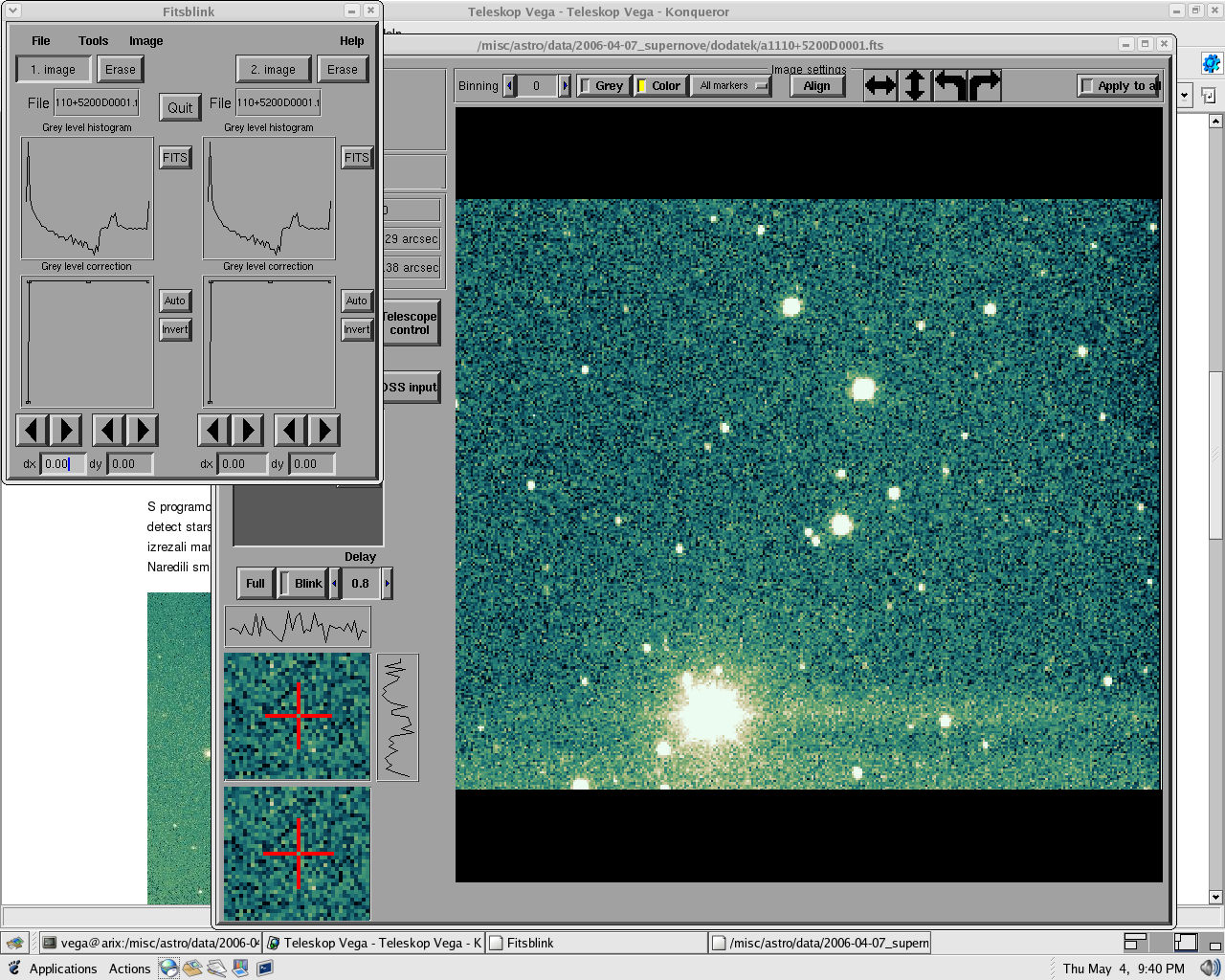Click image 2 right arrow button above dy
1225x980 pixels.
[323, 431]
